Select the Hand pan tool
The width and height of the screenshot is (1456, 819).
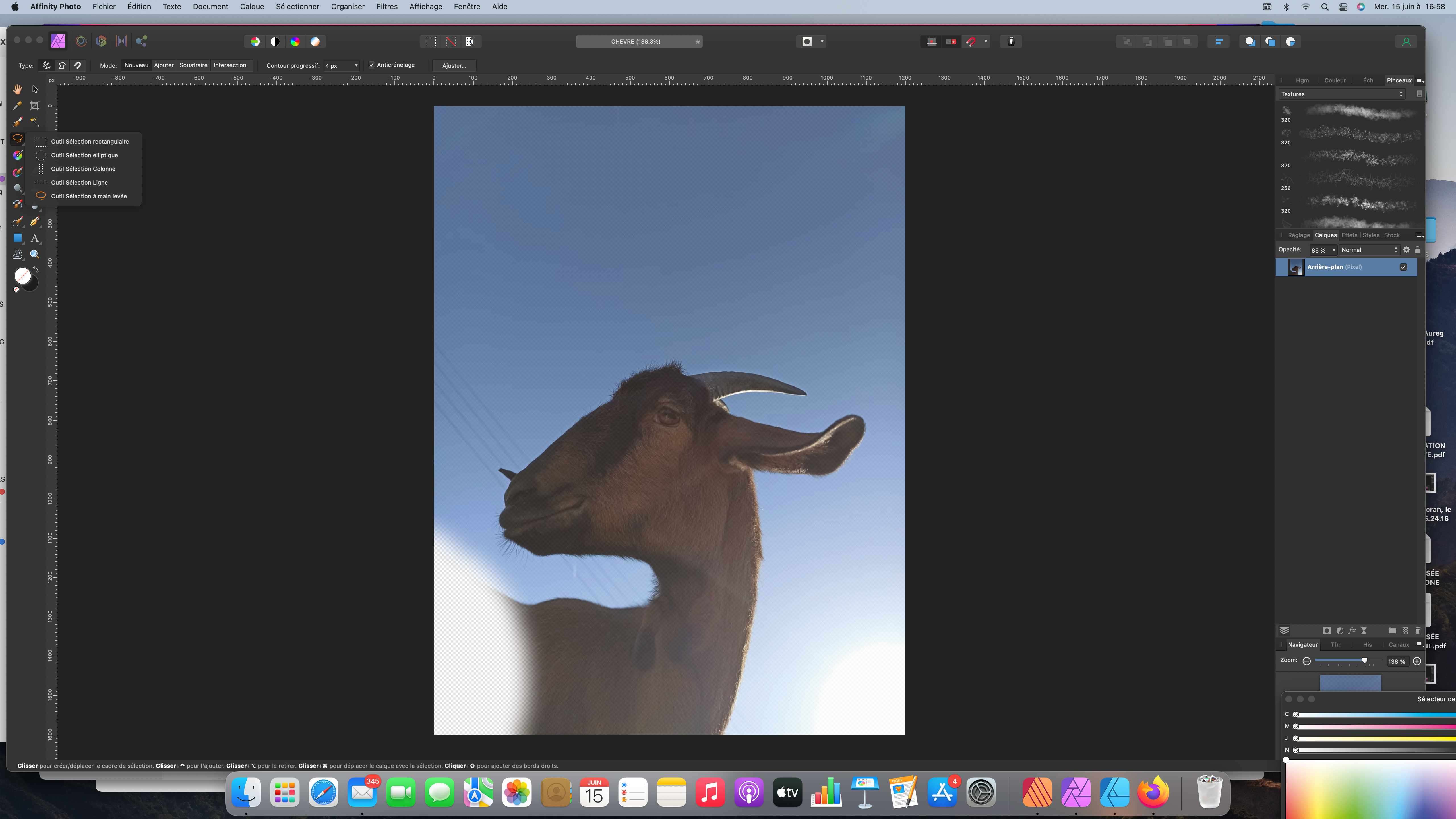(x=18, y=89)
